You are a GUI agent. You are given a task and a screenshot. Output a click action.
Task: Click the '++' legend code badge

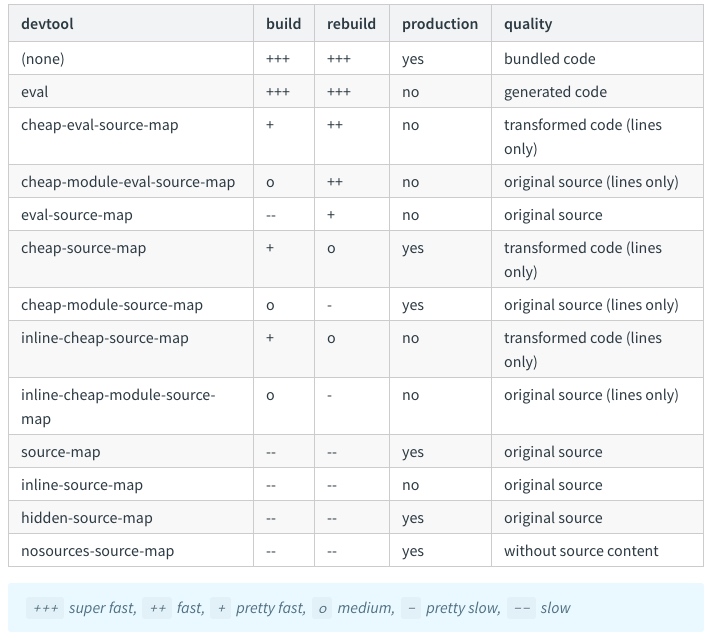click(157, 608)
